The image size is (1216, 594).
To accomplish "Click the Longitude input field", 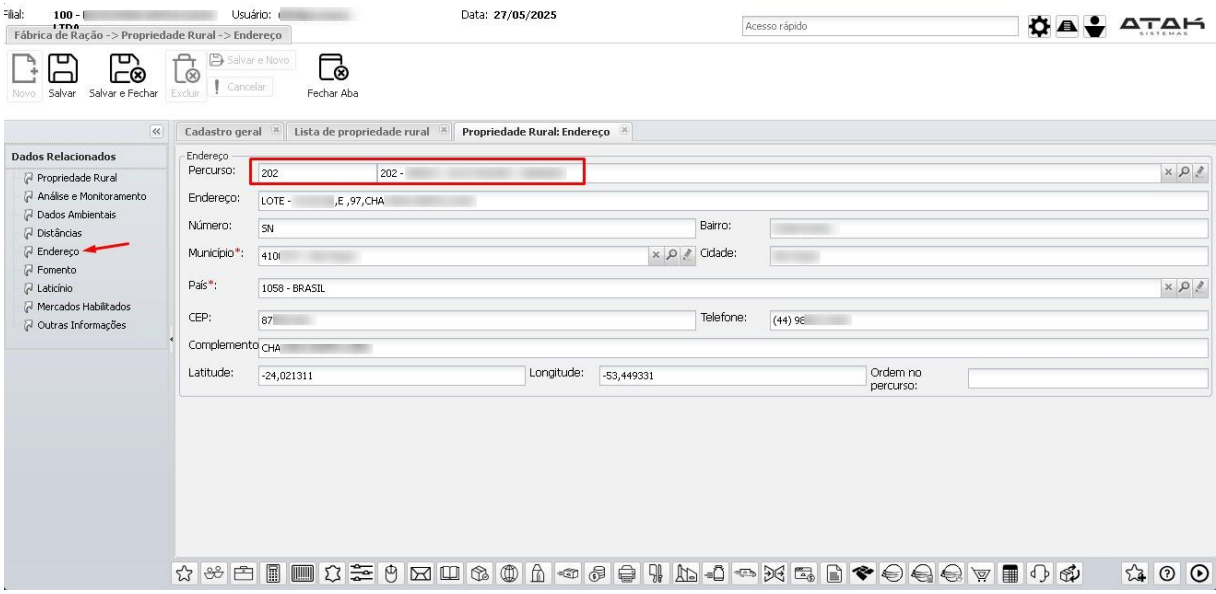I will 730,376.
